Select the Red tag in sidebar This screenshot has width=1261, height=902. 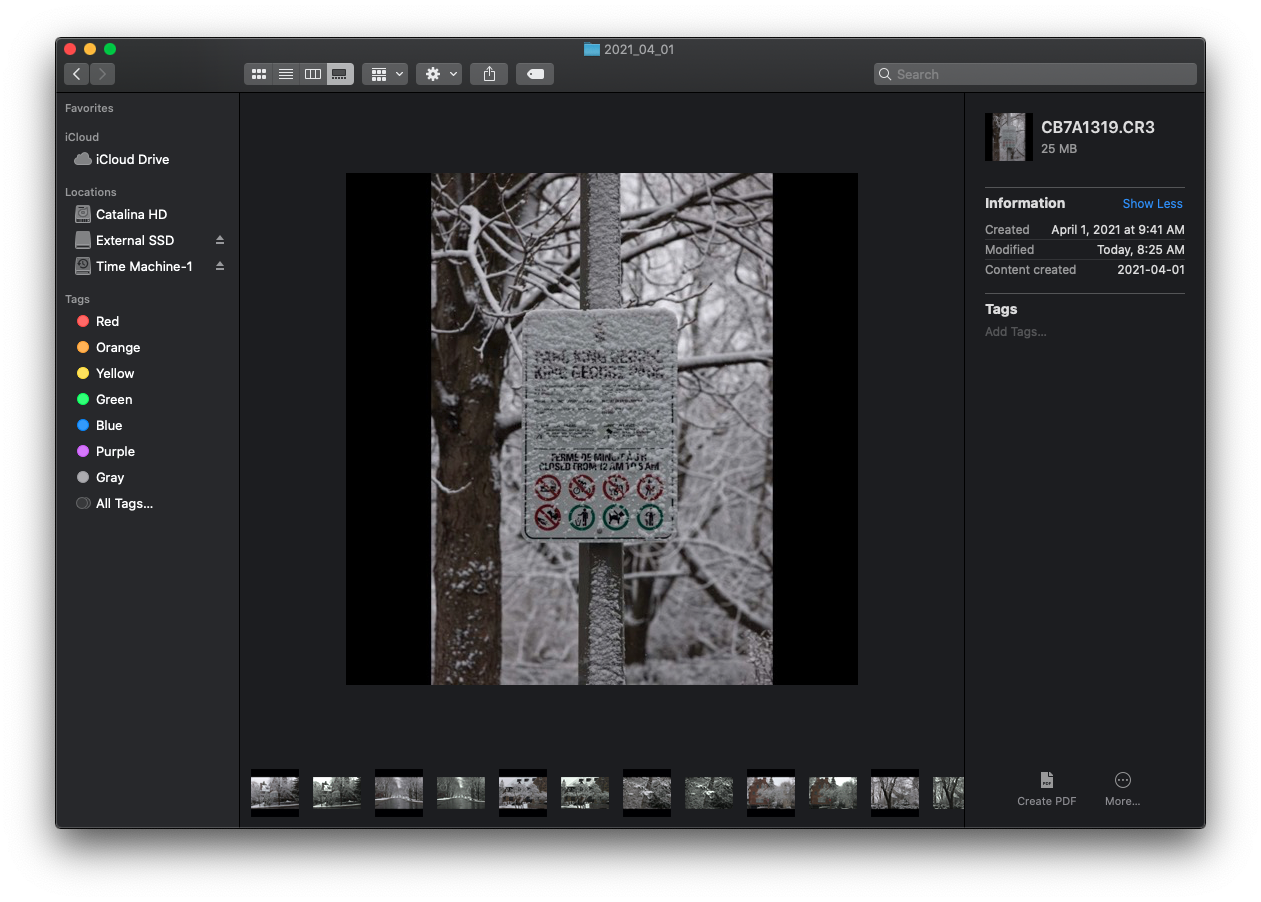(x=107, y=321)
